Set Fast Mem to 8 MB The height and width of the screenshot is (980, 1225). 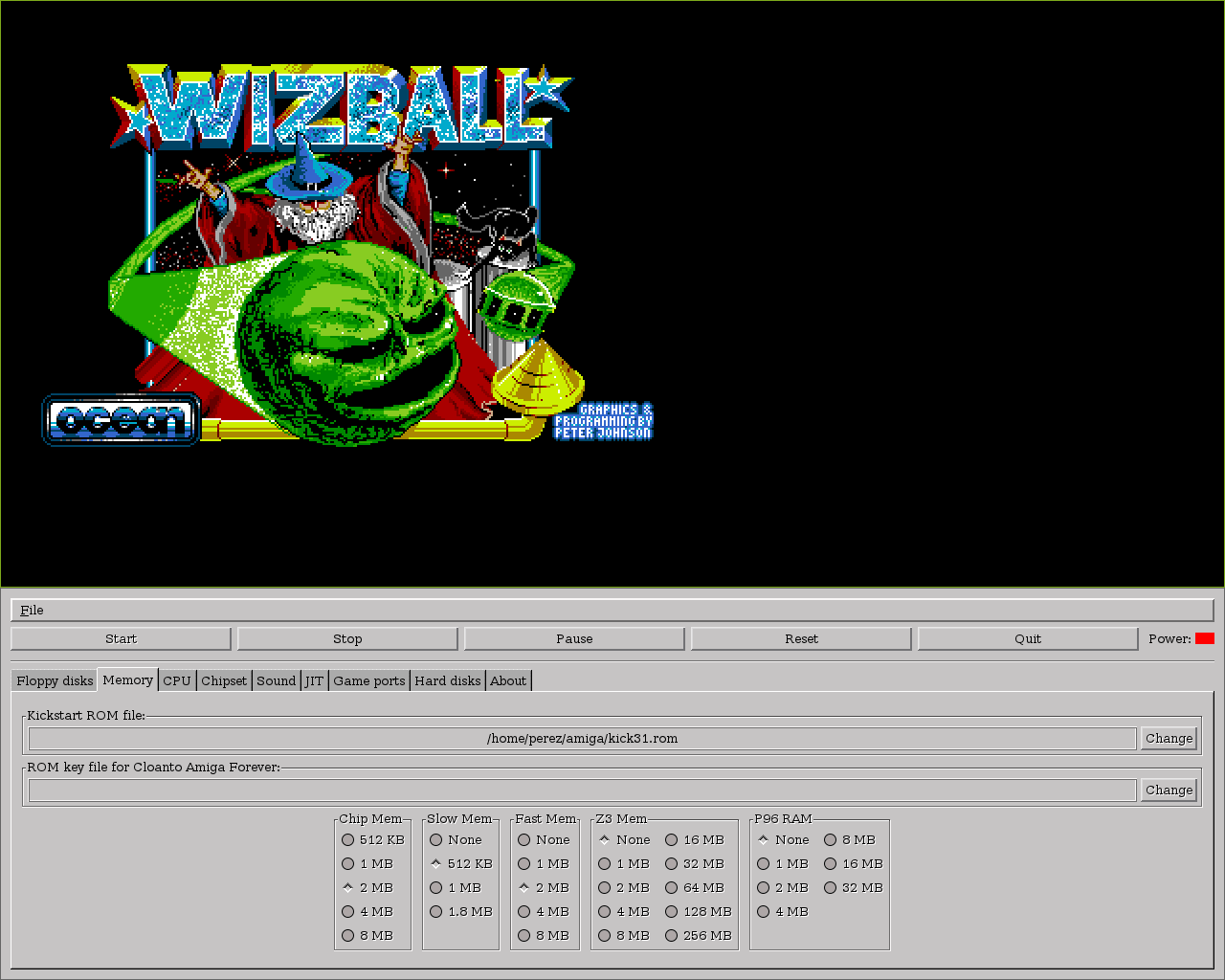click(x=544, y=936)
